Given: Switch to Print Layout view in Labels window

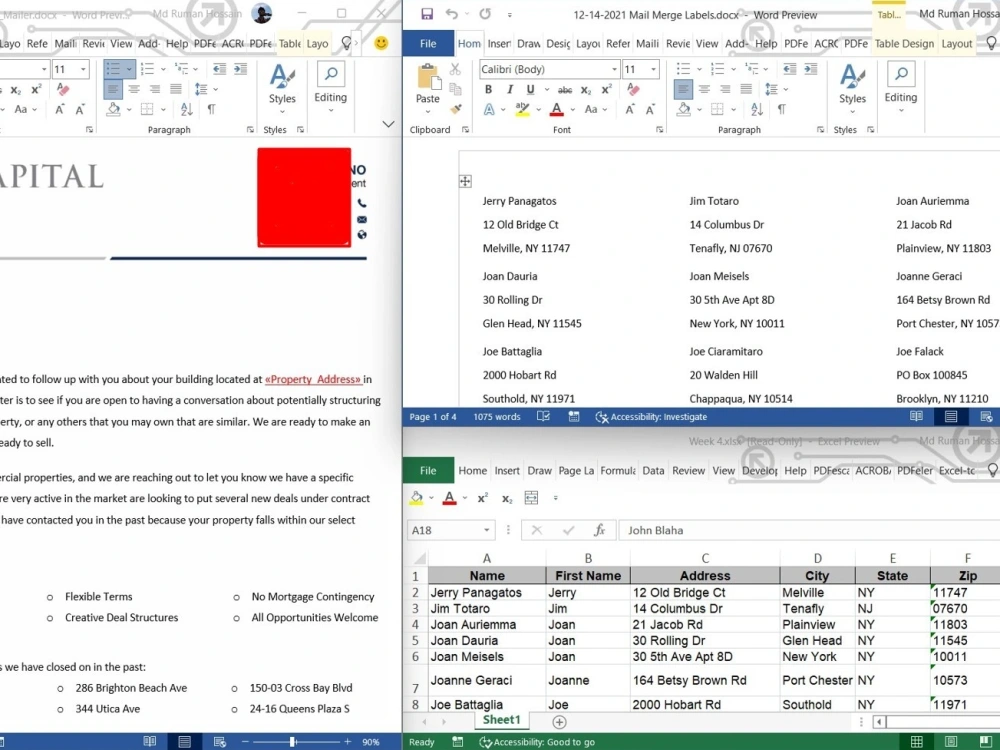Looking at the screenshot, I should (x=950, y=416).
